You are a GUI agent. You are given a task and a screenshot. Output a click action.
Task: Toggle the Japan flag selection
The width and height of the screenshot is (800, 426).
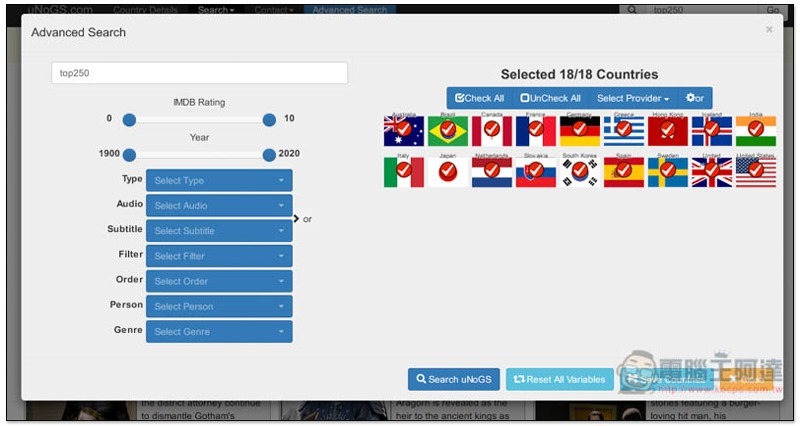[447, 172]
